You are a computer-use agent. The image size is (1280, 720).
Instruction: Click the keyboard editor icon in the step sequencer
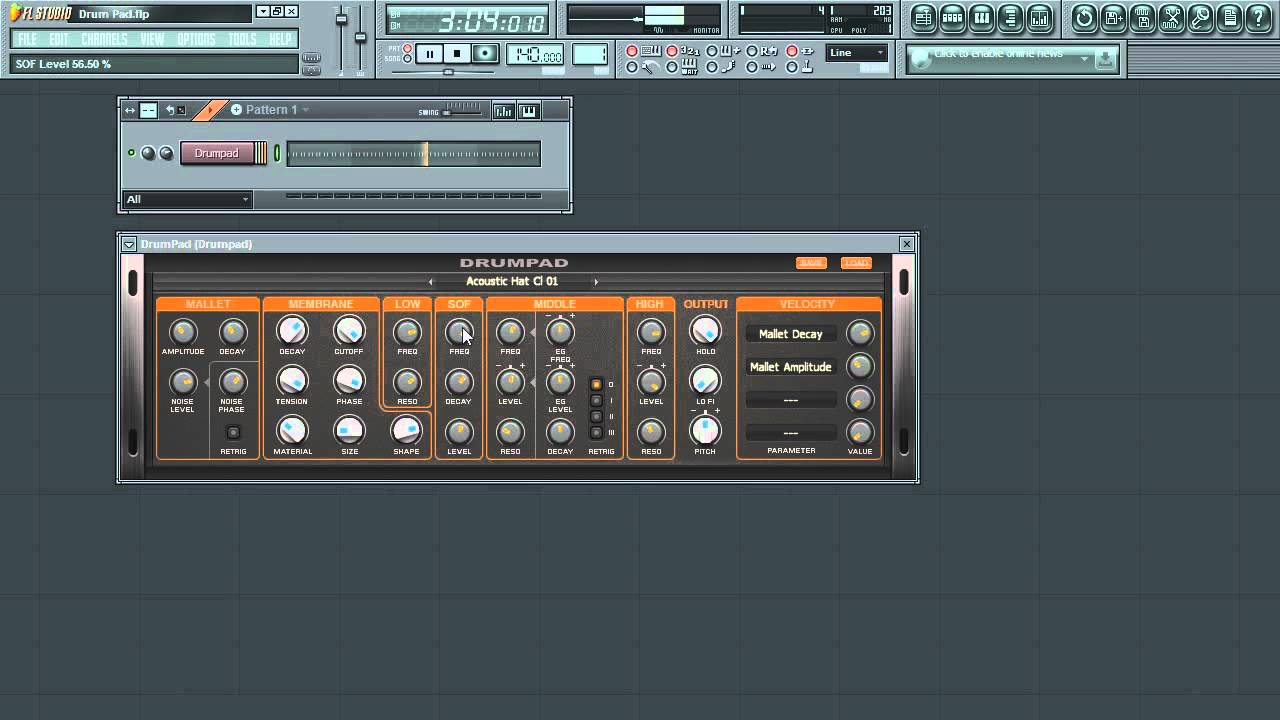pyautogui.click(x=529, y=111)
